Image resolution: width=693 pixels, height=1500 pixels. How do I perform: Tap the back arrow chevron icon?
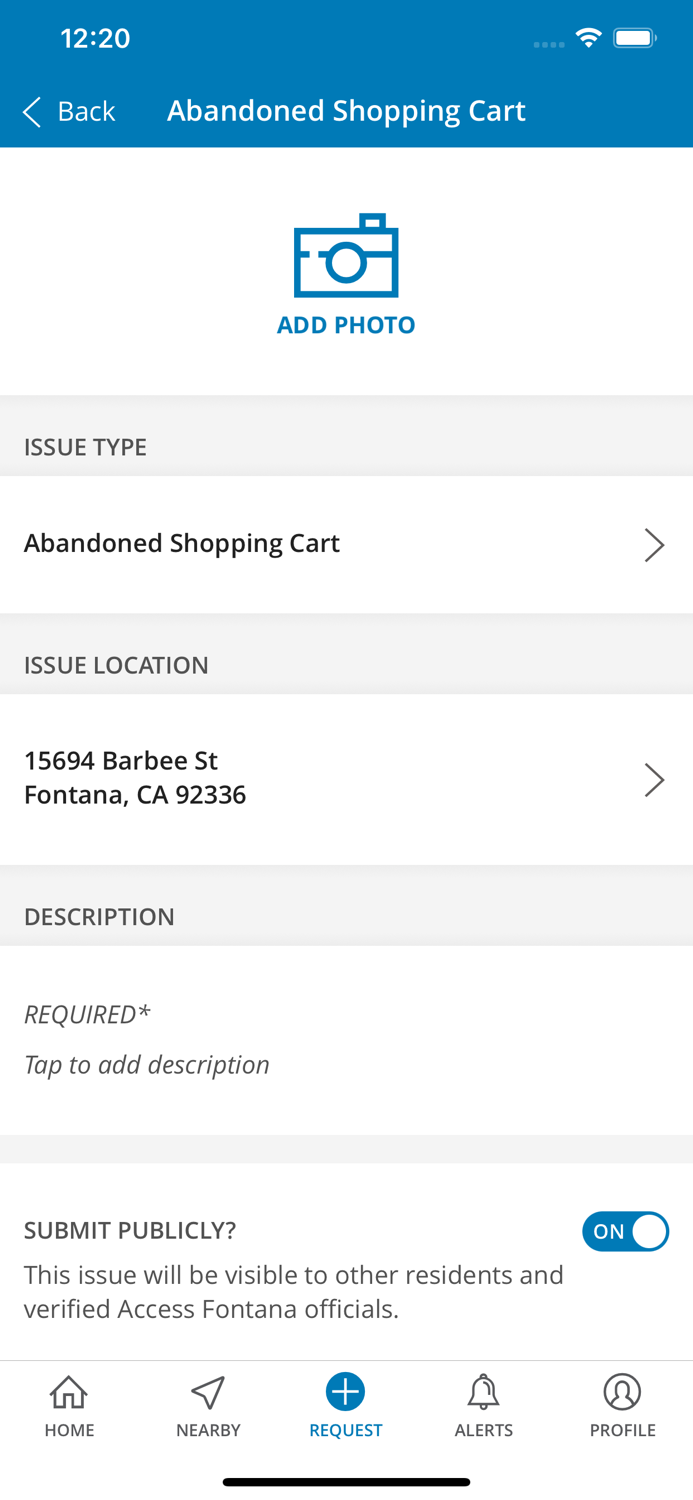pos(32,111)
